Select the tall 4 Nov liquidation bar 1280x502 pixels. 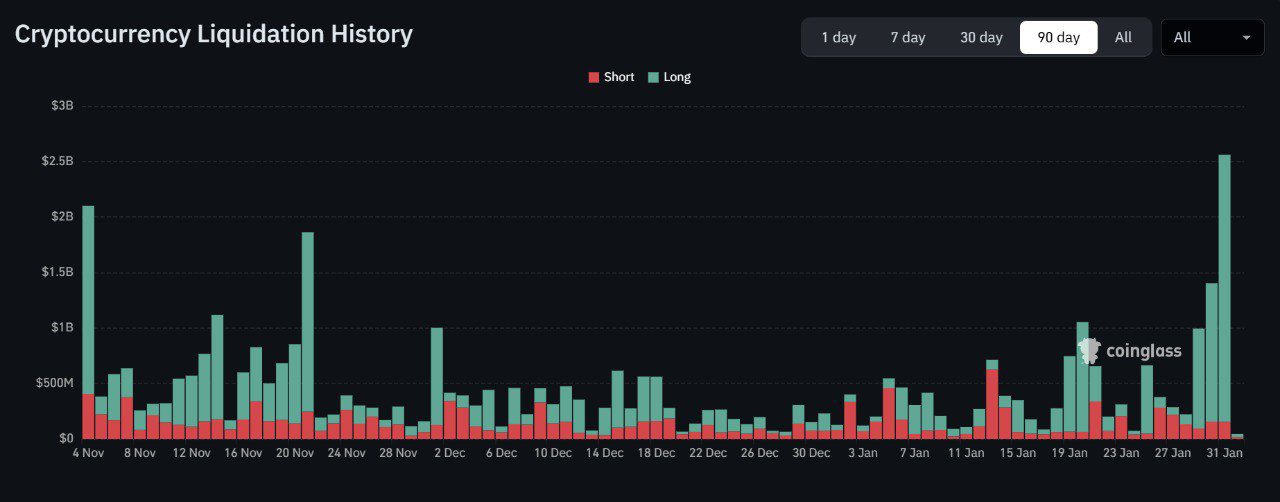tap(88, 300)
